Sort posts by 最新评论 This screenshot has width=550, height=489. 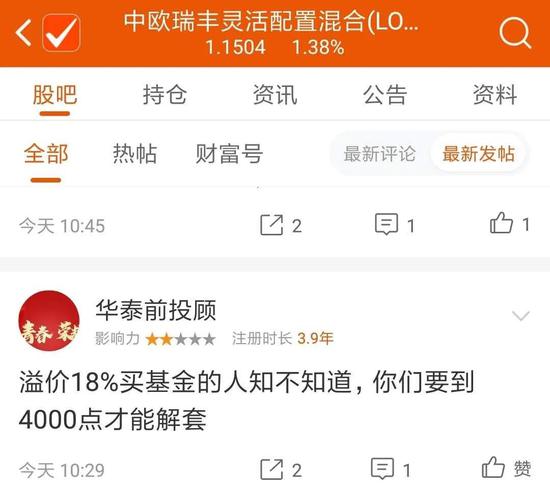tap(380, 154)
